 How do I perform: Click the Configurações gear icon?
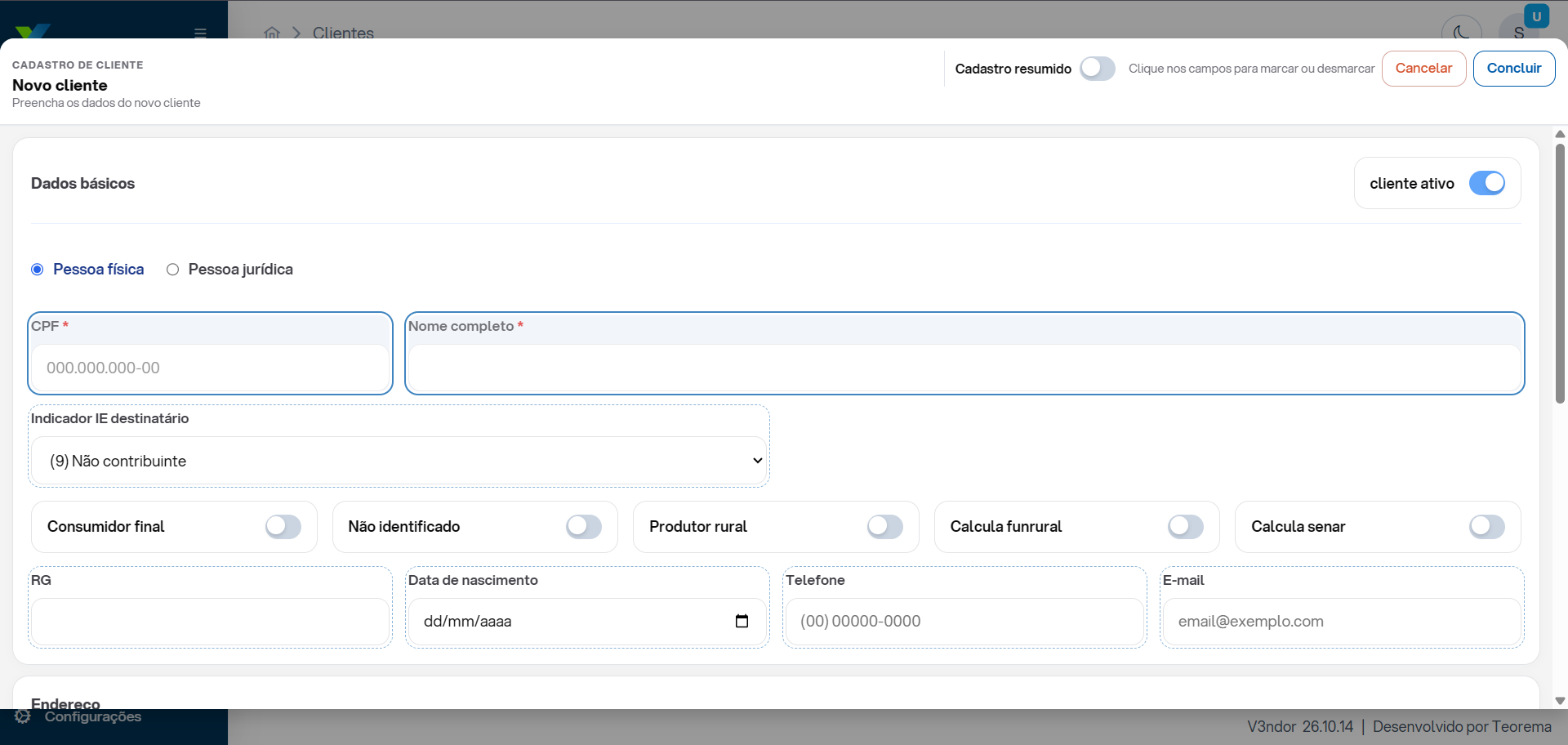pyautogui.click(x=23, y=716)
